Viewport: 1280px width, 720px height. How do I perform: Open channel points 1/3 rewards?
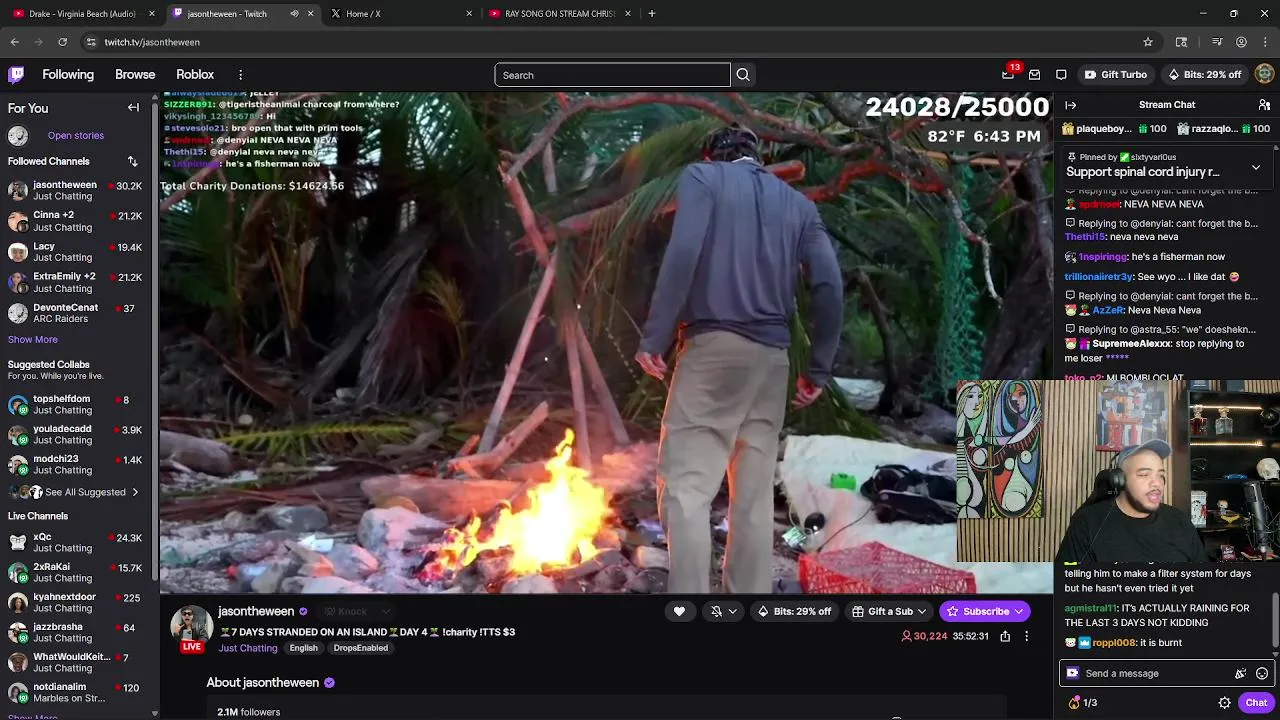pyautogui.click(x=1083, y=703)
